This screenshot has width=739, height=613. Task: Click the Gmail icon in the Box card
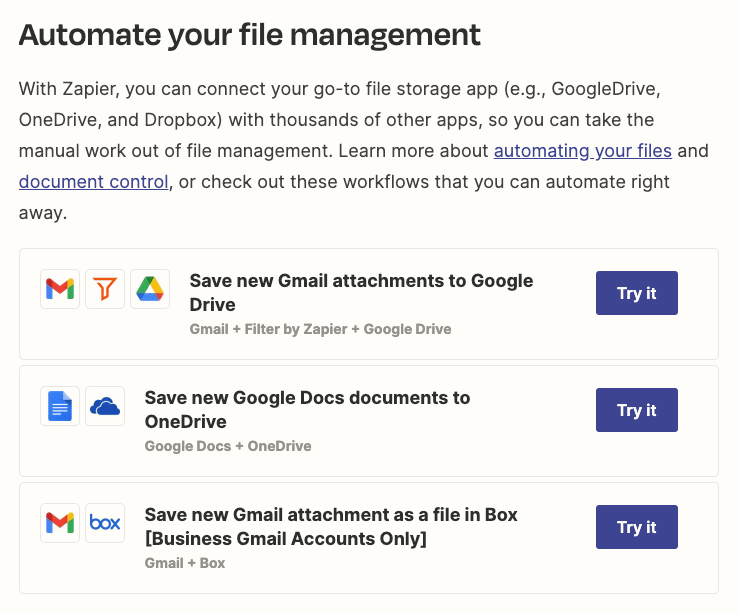click(x=60, y=523)
